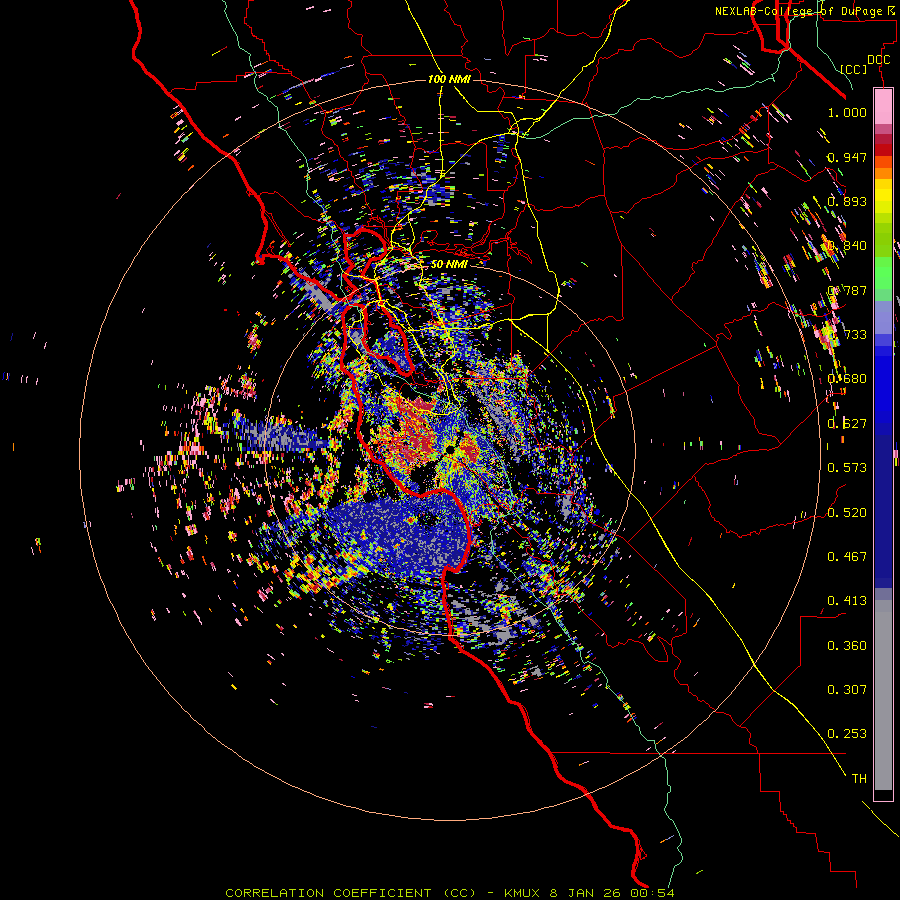
Task: Click the [CC] product label near the scale
Action: [854, 69]
